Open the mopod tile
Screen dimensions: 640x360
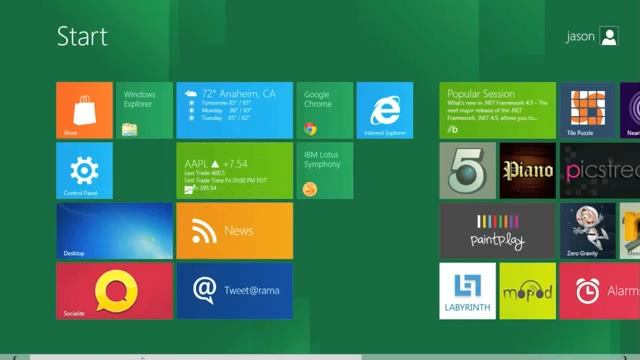pyautogui.click(x=528, y=291)
